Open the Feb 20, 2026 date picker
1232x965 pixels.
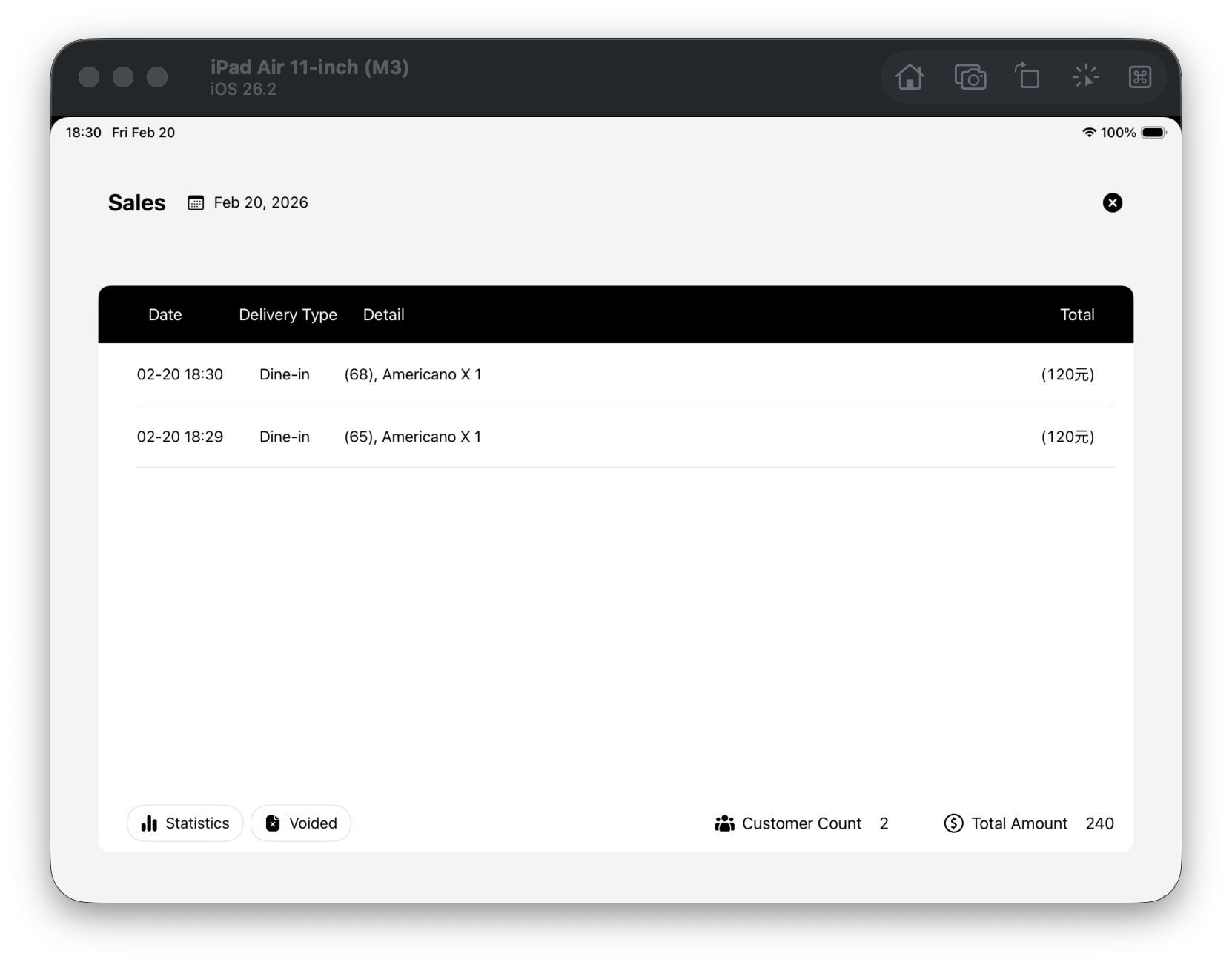[260, 203]
